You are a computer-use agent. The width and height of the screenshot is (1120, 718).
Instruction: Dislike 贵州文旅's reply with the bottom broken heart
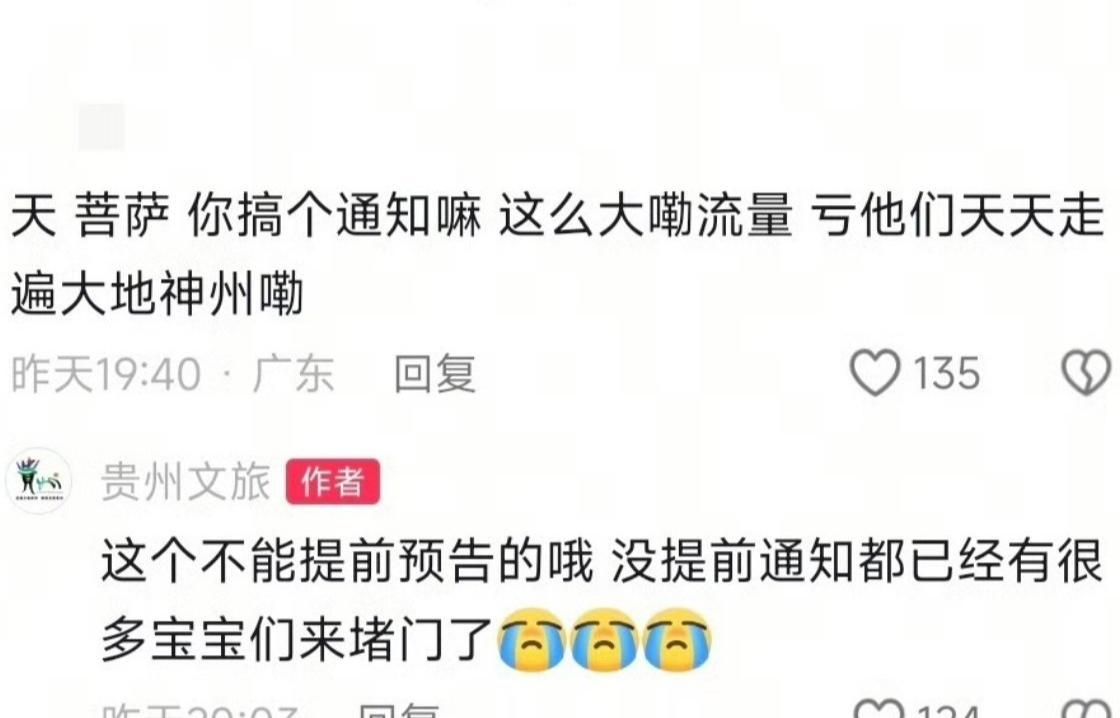[x=1086, y=710]
